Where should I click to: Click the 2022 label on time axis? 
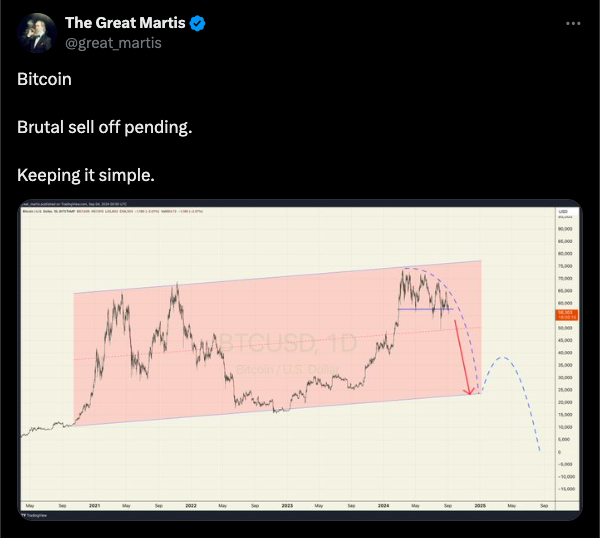pyautogui.click(x=191, y=505)
